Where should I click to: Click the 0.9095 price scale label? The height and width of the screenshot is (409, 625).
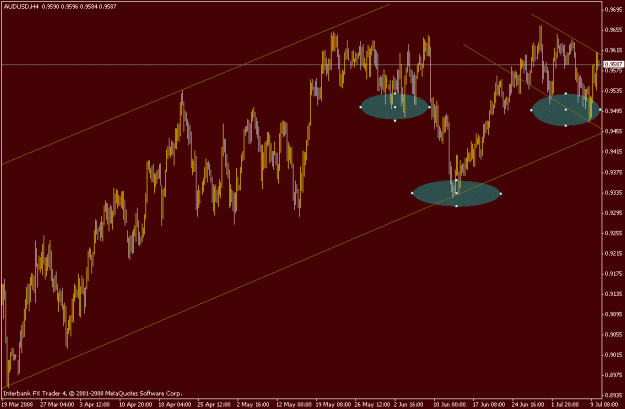tap(614, 314)
